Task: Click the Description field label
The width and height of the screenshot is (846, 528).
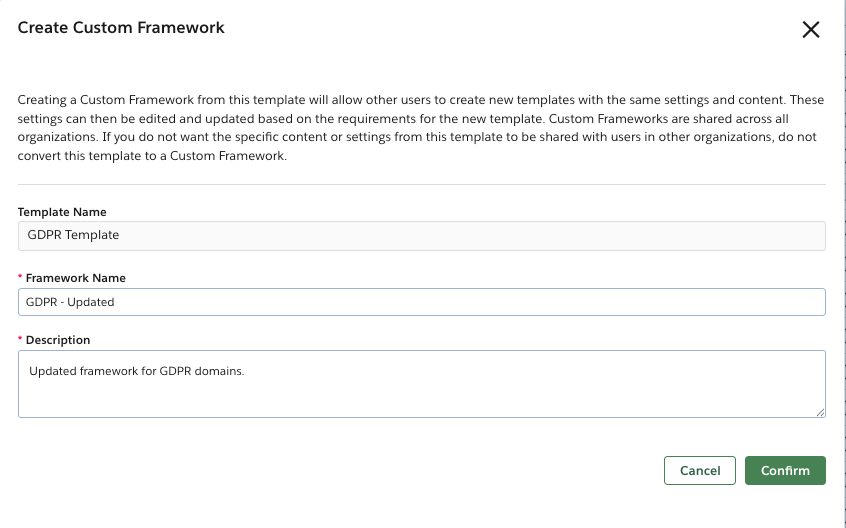Action: tap(58, 340)
